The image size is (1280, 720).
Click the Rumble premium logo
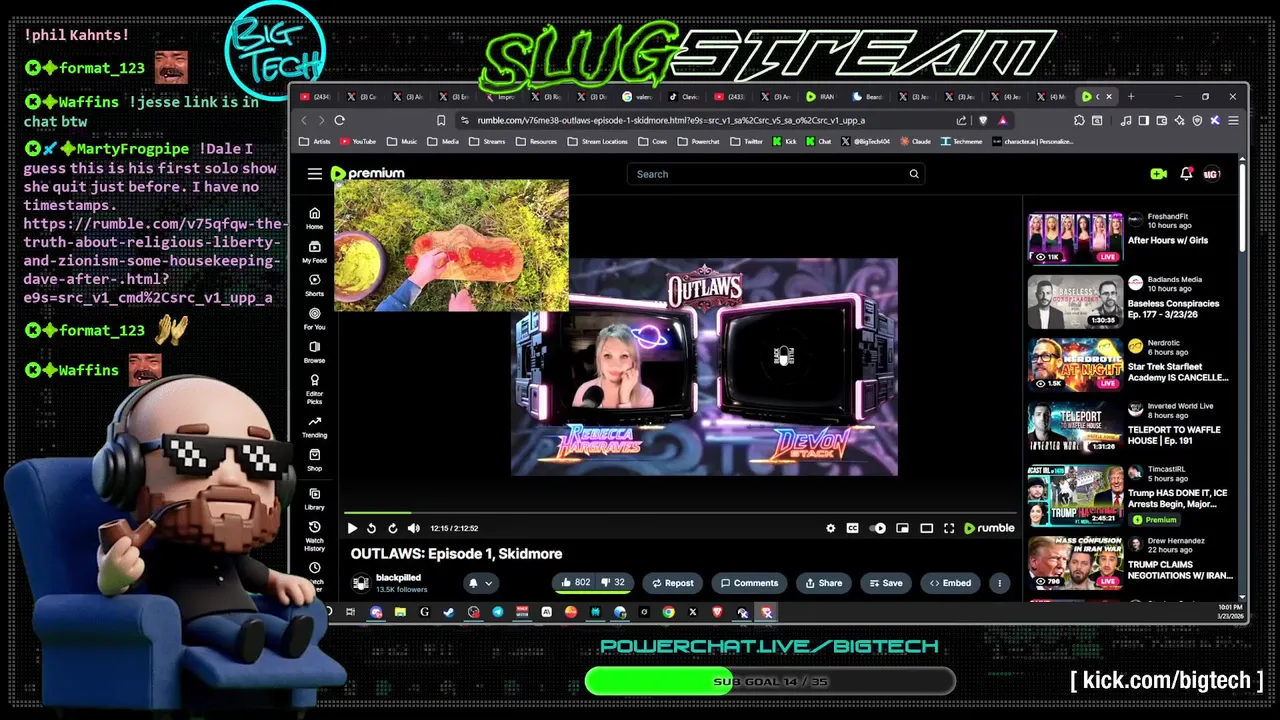pos(367,174)
